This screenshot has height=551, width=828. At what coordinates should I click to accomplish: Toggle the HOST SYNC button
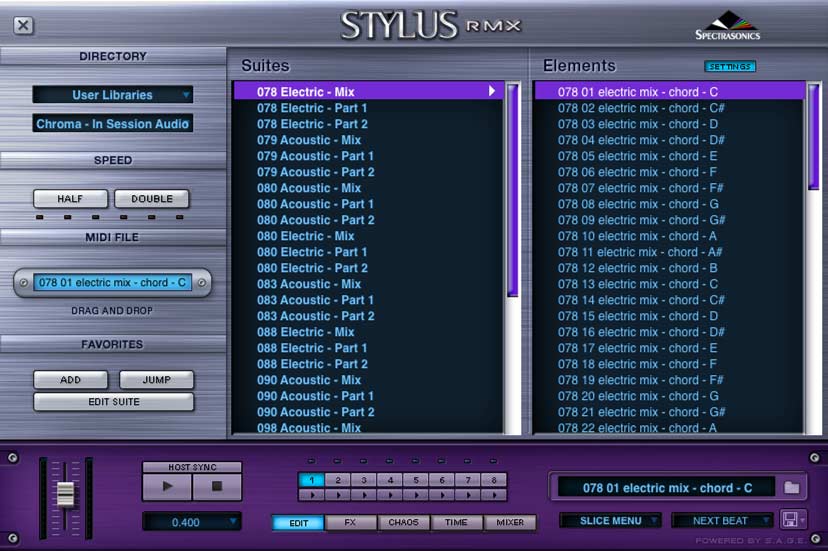(192, 467)
